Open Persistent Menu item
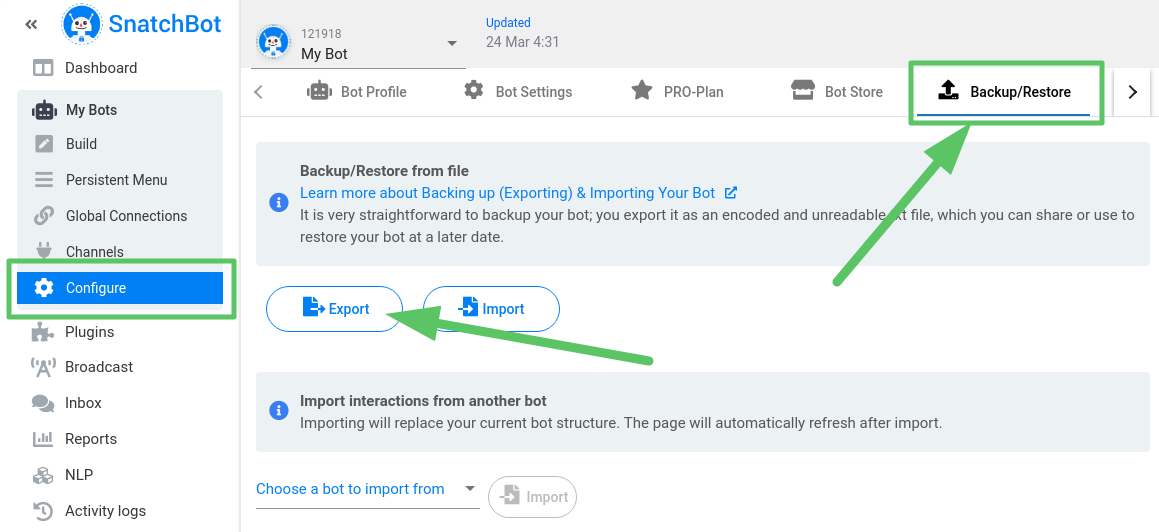This screenshot has width=1159, height=532. coord(116,180)
